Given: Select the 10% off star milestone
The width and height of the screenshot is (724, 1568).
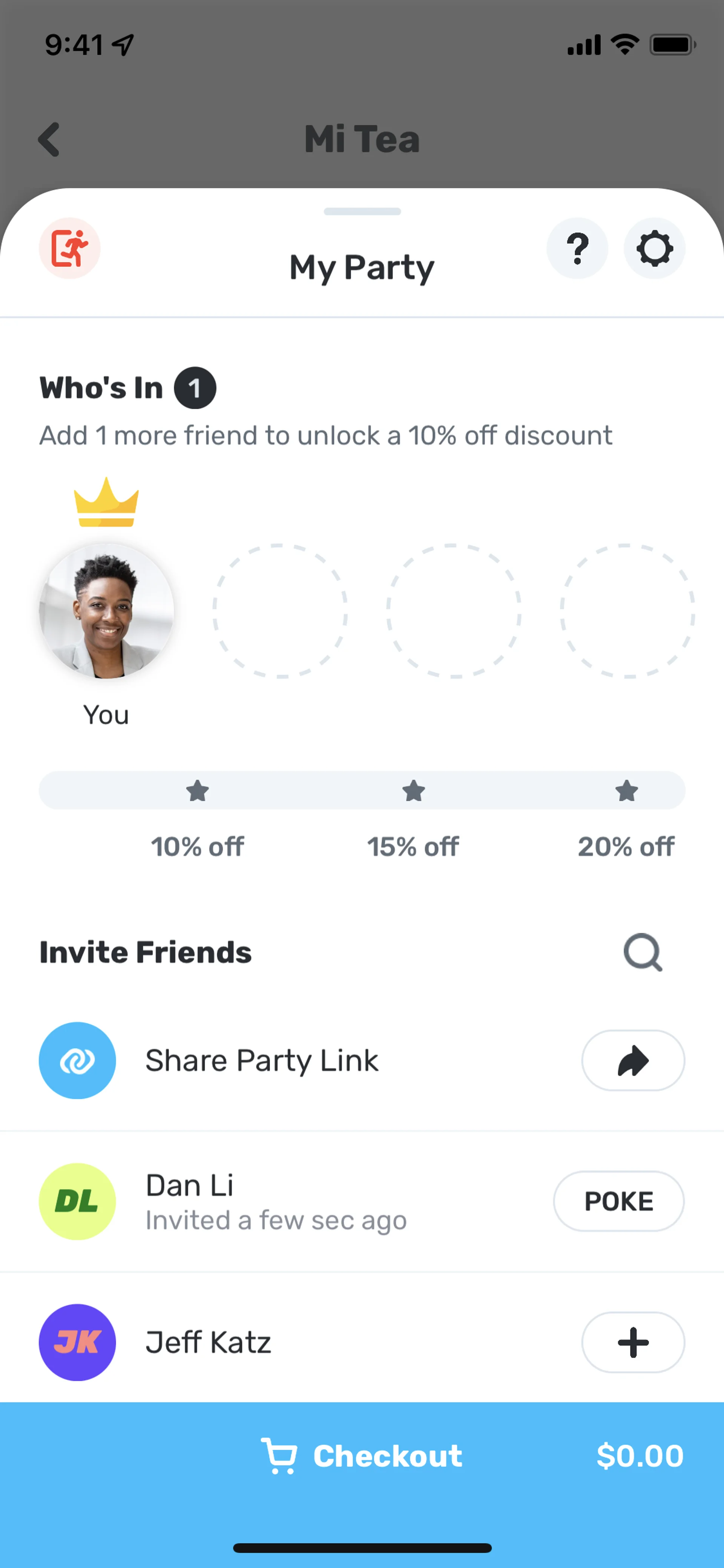Looking at the screenshot, I should 197,791.
